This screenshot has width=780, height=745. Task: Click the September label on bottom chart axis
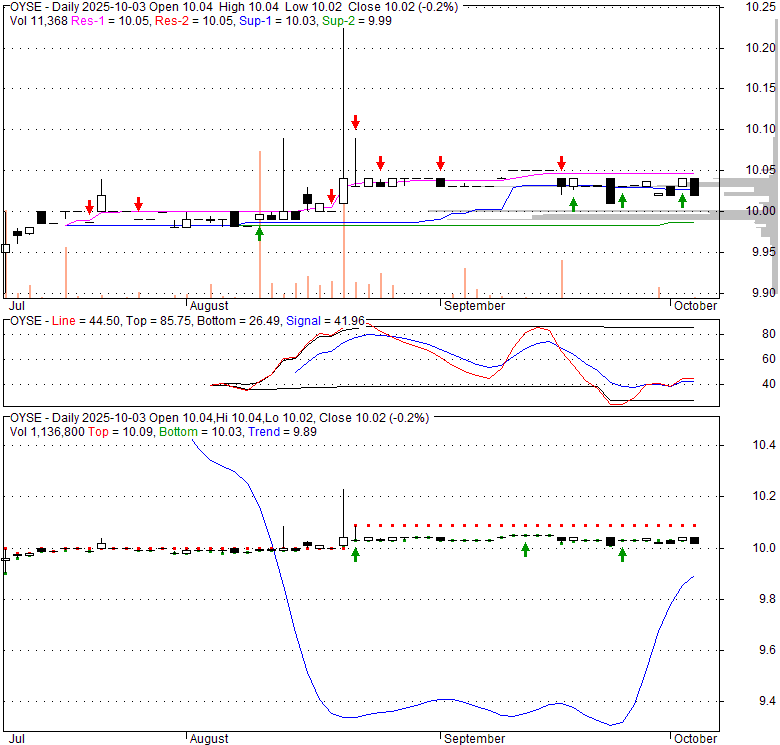click(x=473, y=739)
